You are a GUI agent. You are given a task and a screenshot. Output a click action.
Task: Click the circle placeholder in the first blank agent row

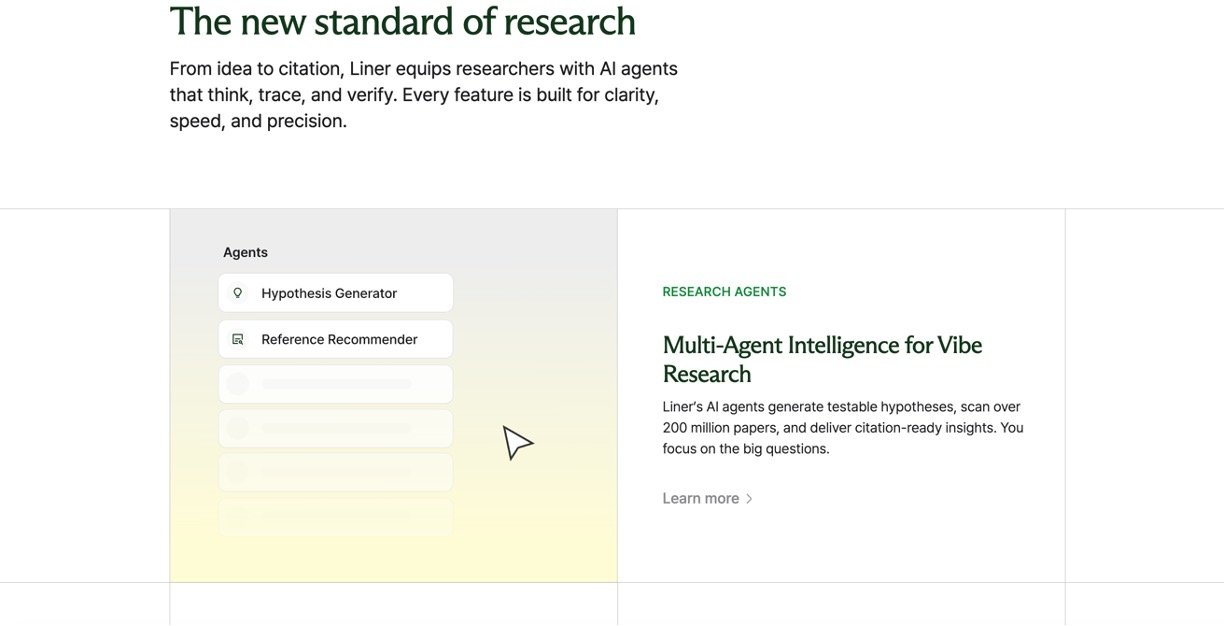point(238,384)
